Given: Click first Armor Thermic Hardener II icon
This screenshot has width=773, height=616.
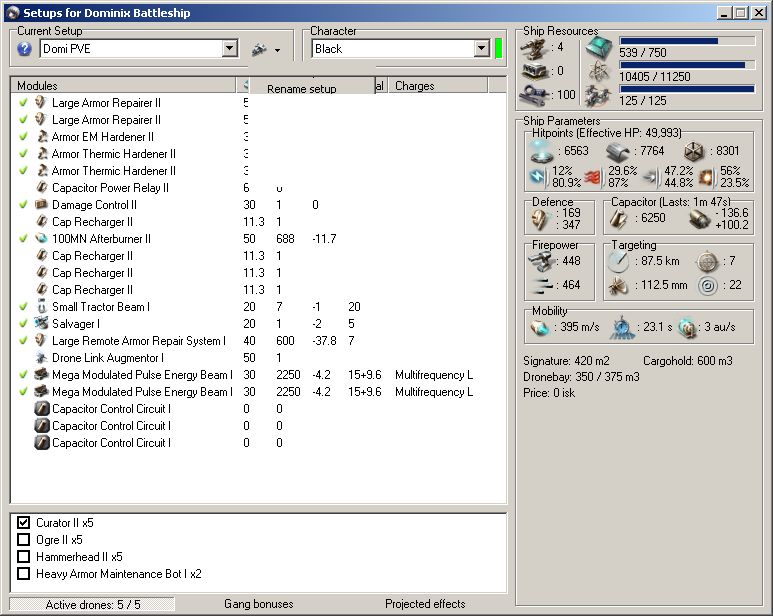Looking at the screenshot, I should click(42, 154).
